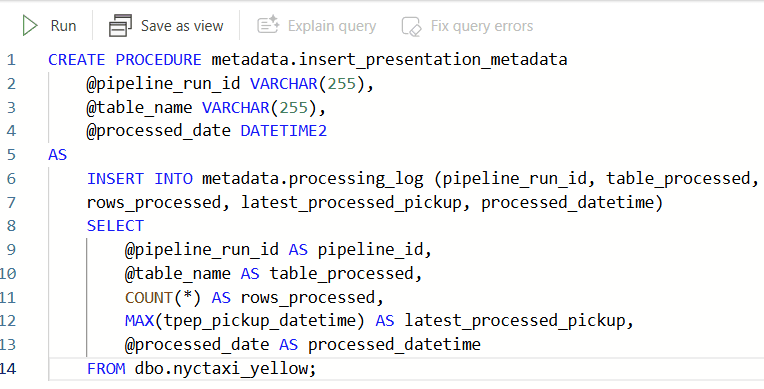
Task: Click the green Run play icon
Action: 30,26
